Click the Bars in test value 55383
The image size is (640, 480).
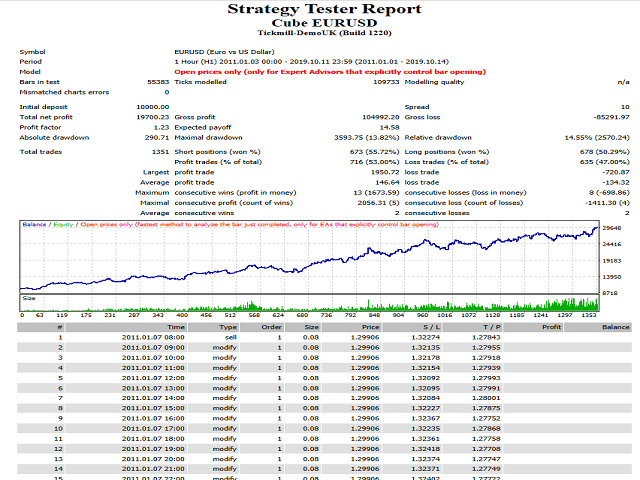158,82
